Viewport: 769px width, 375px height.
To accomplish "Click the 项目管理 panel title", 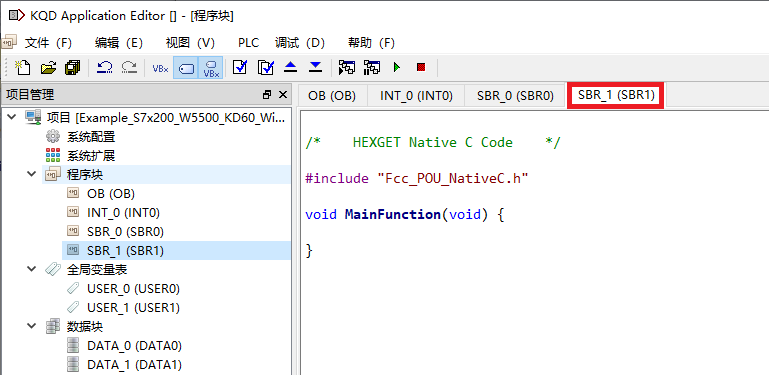I will pos(30,95).
